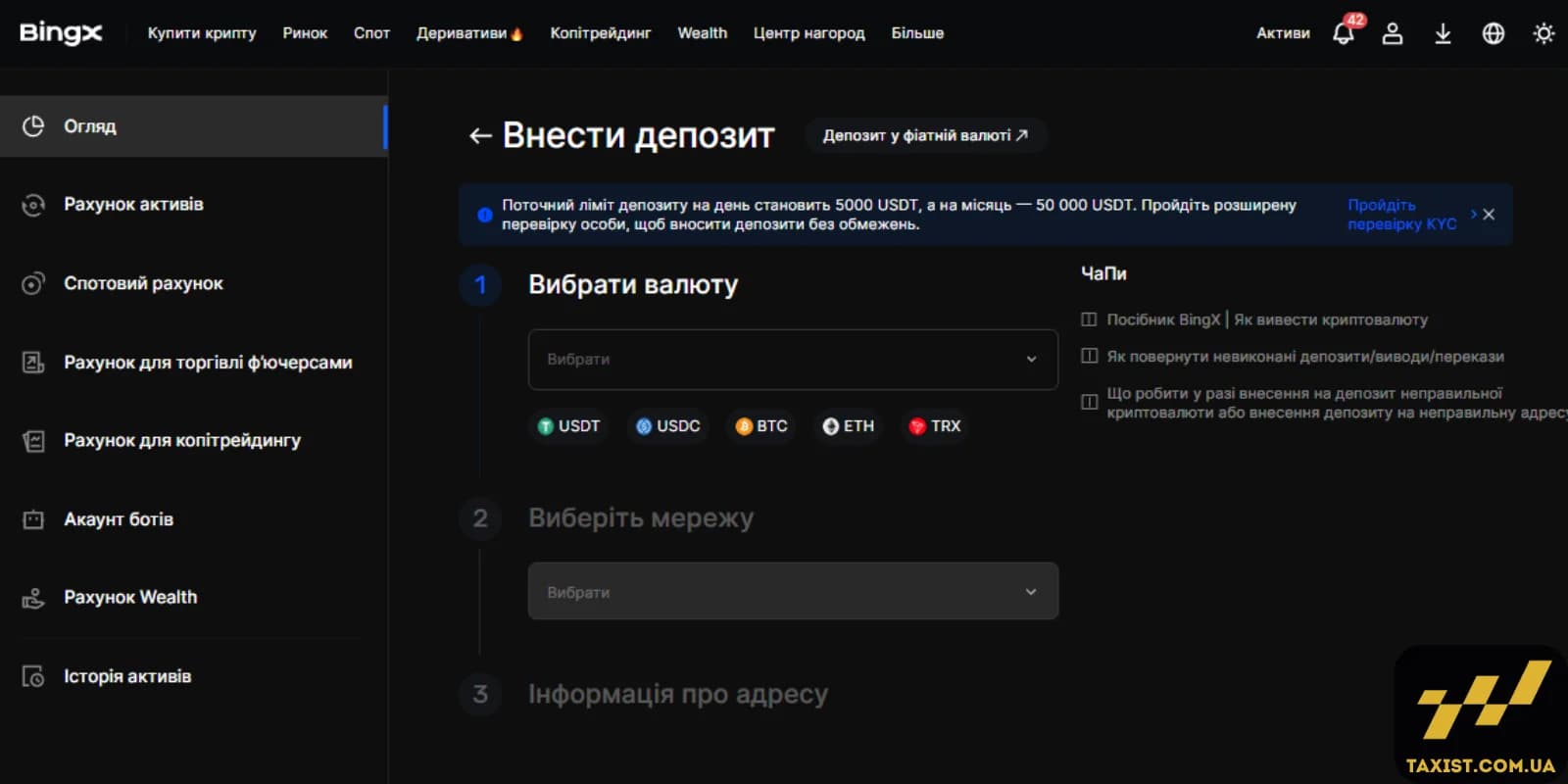The width and height of the screenshot is (1568, 784).
Task: Open the Виберіть мережу dropdown
Action: click(x=793, y=591)
